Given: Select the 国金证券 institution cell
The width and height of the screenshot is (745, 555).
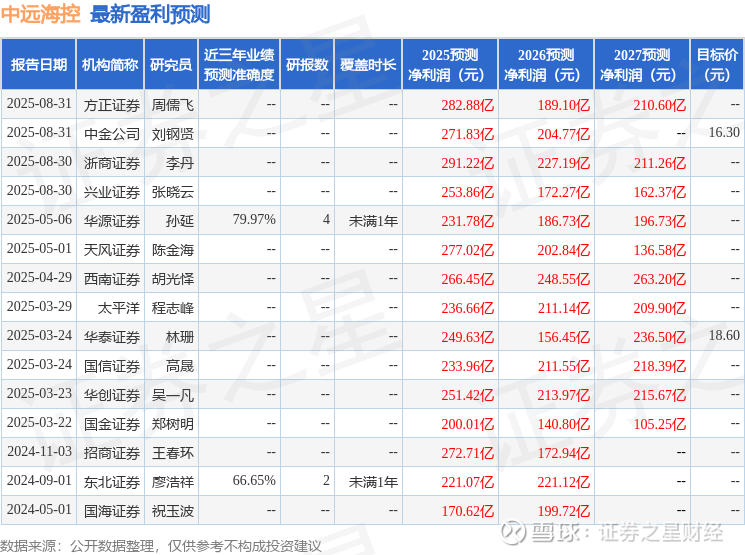Looking at the screenshot, I should 112,424.
